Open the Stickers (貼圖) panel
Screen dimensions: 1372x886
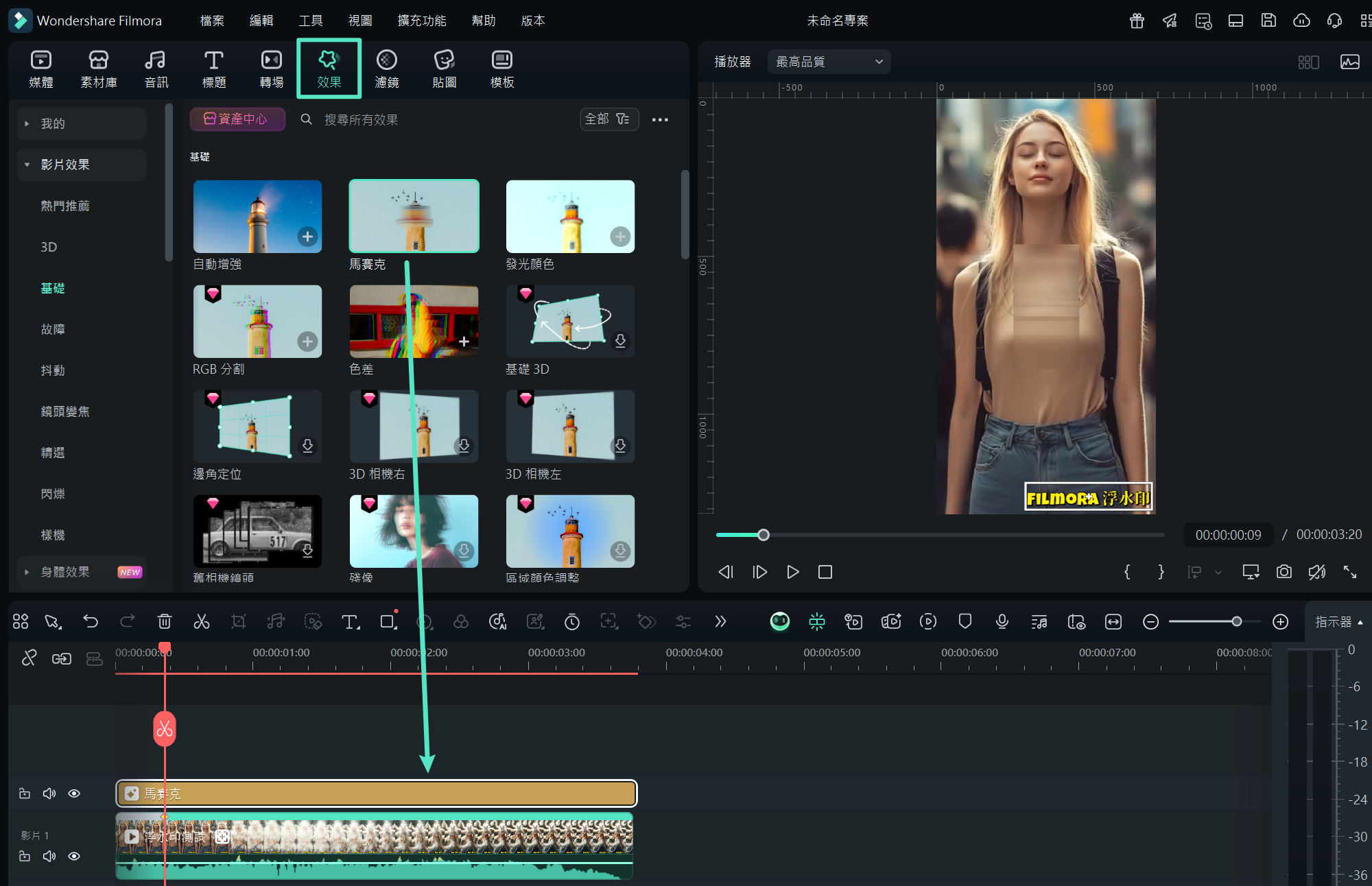pyautogui.click(x=444, y=69)
